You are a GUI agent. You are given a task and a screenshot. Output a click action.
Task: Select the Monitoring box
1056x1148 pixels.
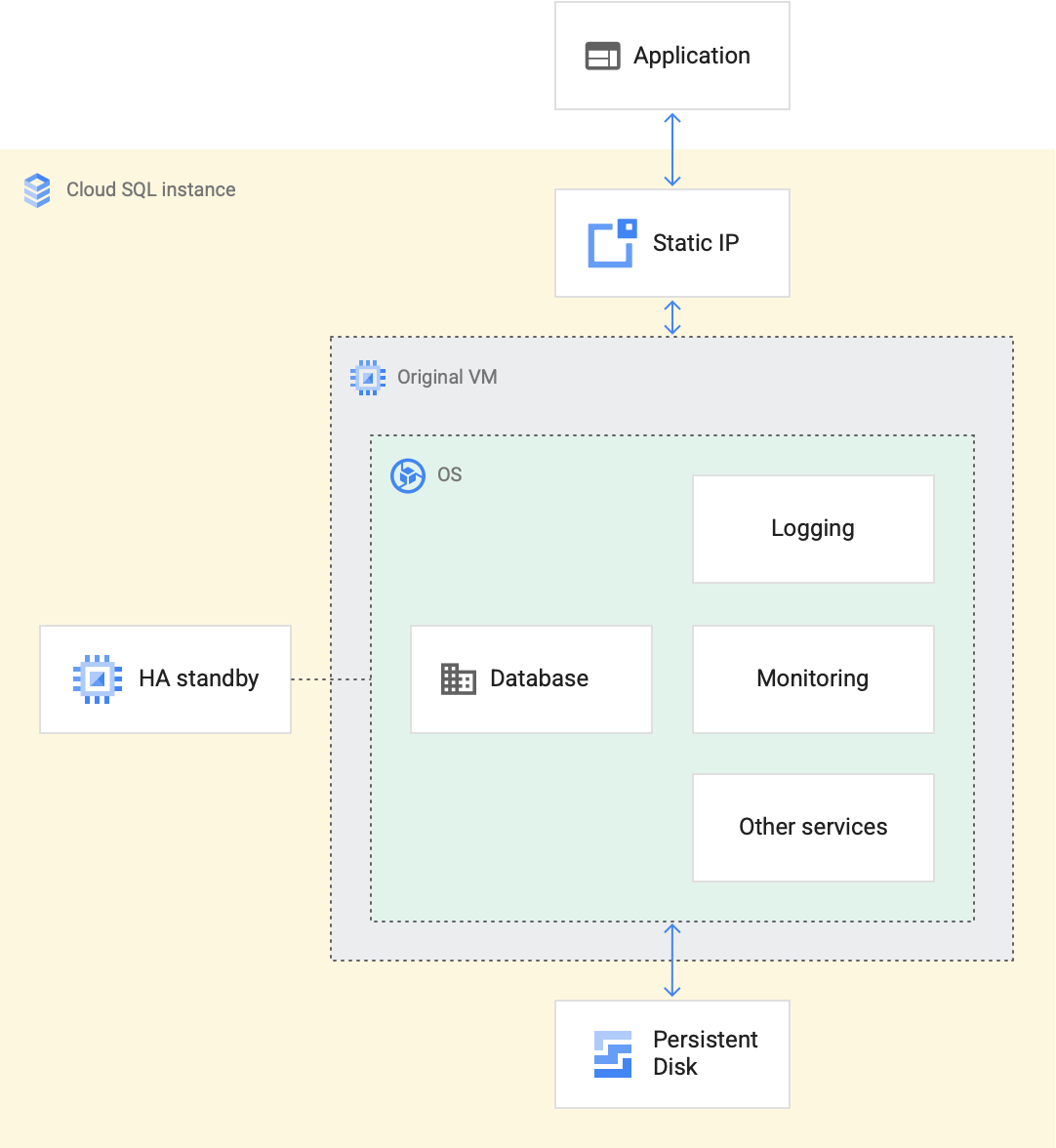coord(813,678)
